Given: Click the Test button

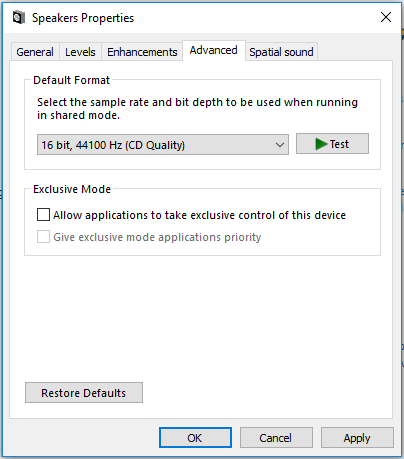Looking at the screenshot, I should (x=332, y=144).
